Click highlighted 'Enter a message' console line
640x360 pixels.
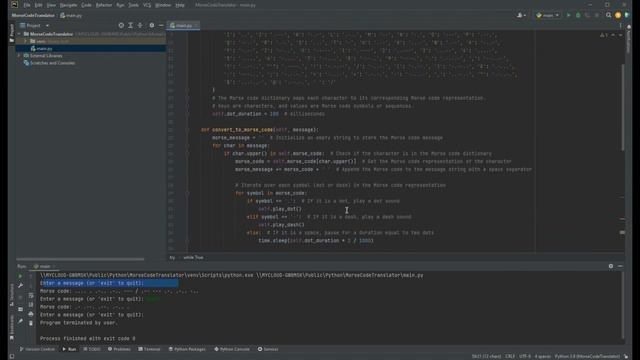coord(109,283)
